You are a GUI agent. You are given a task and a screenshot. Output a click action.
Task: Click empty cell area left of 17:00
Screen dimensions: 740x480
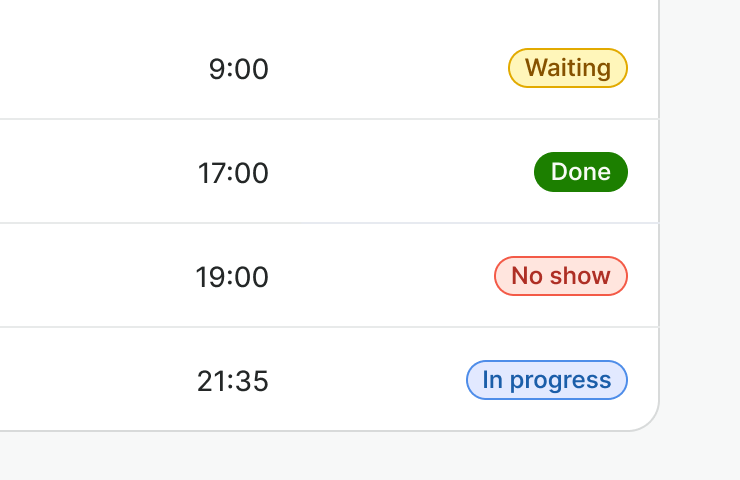click(x=90, y=173)
